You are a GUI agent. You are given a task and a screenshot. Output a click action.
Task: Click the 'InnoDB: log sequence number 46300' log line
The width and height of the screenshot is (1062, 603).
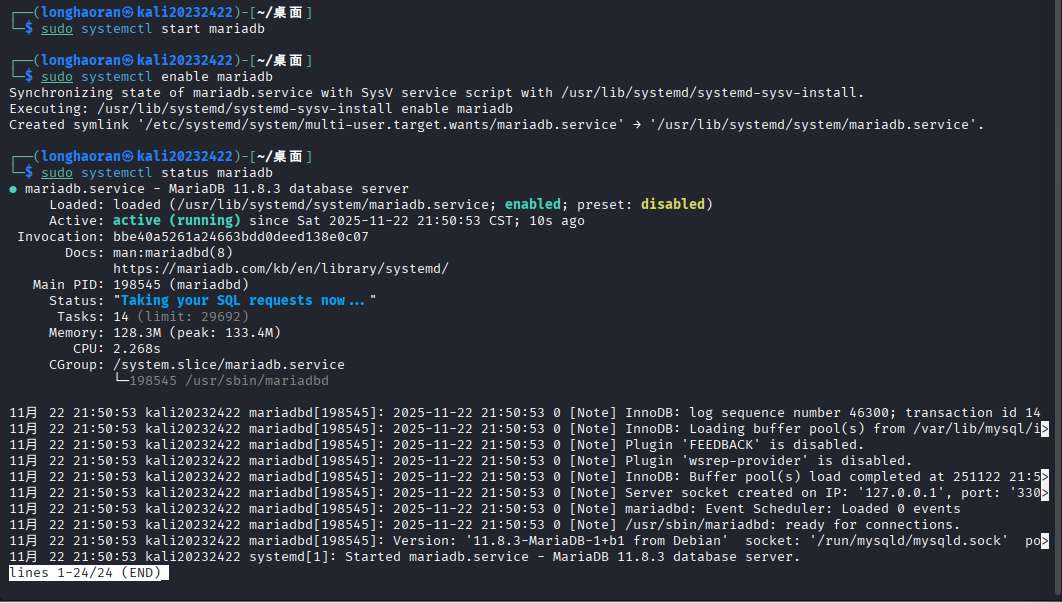point(525,413)
